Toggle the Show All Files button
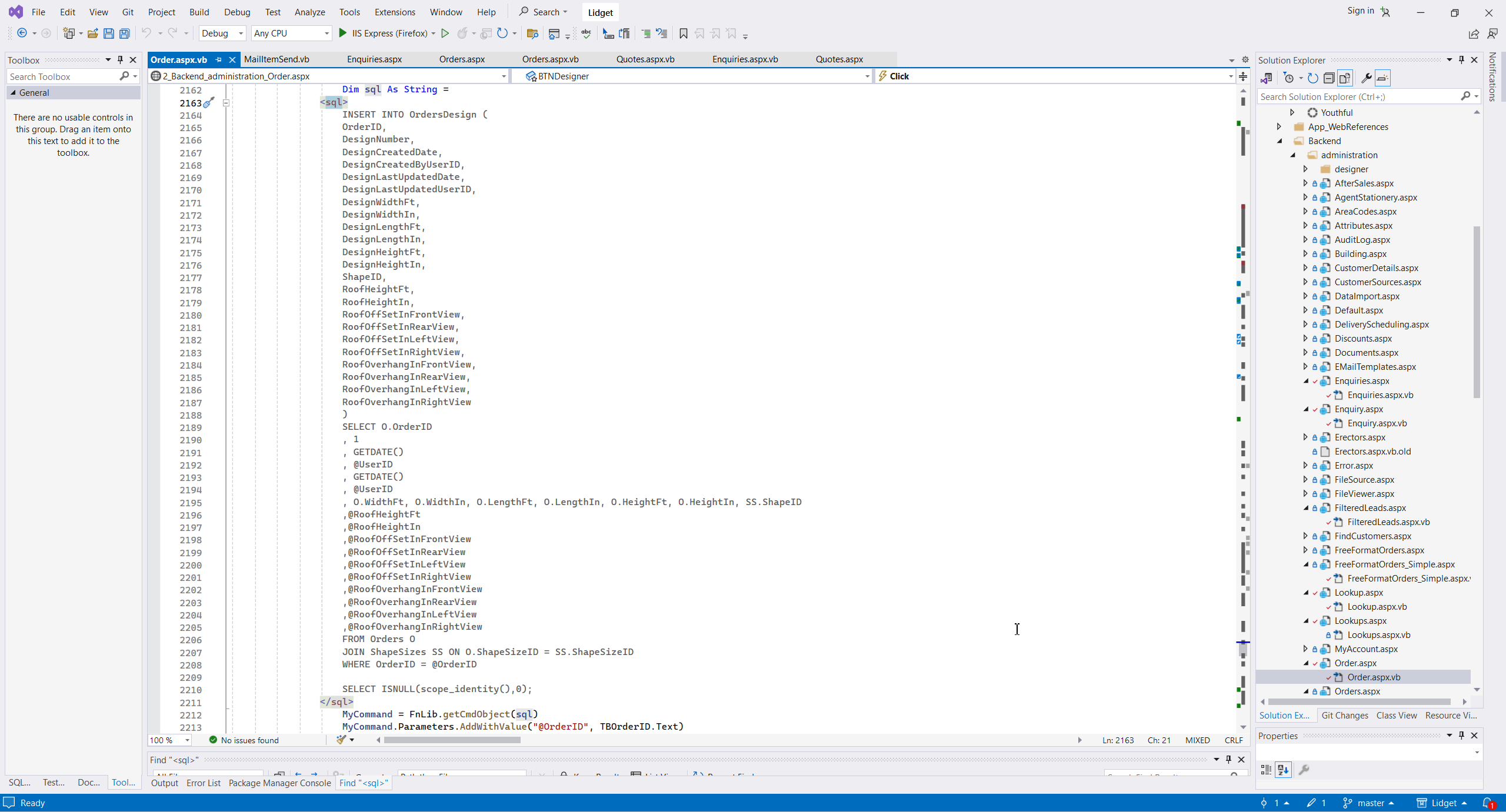This screenshot has width=1506, height=812. 1345,78
